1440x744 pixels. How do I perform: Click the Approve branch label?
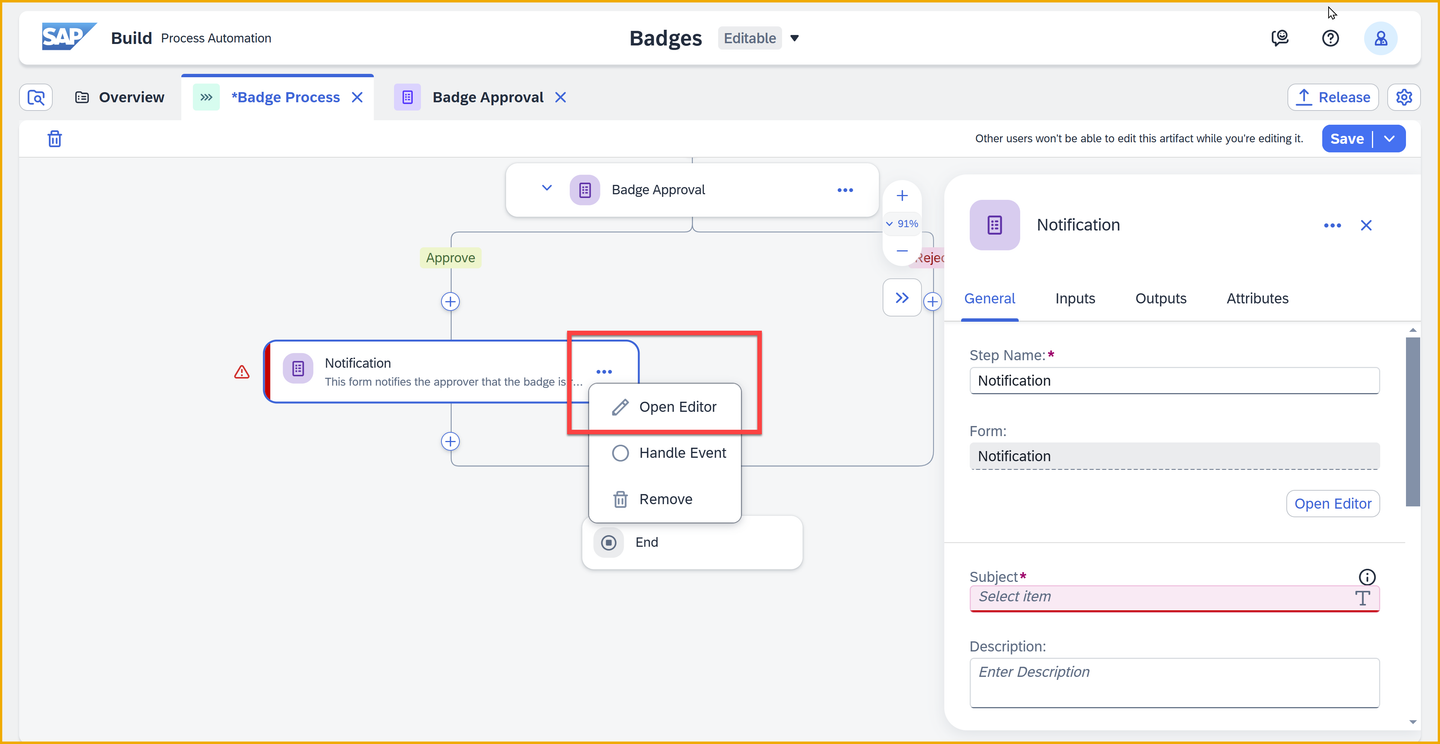(451, 258)
